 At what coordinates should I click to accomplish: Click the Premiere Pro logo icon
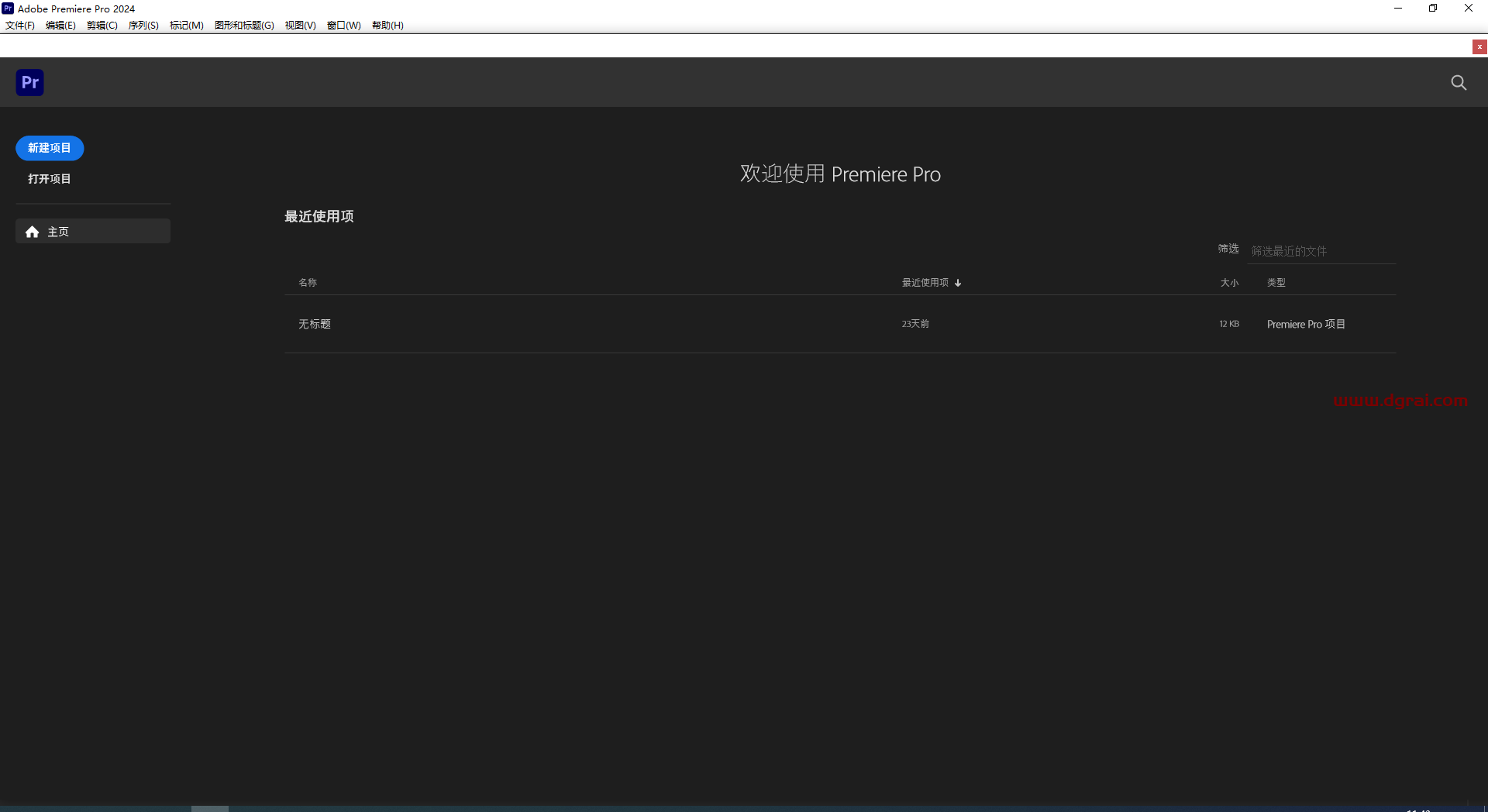click(x=29, y=82)
